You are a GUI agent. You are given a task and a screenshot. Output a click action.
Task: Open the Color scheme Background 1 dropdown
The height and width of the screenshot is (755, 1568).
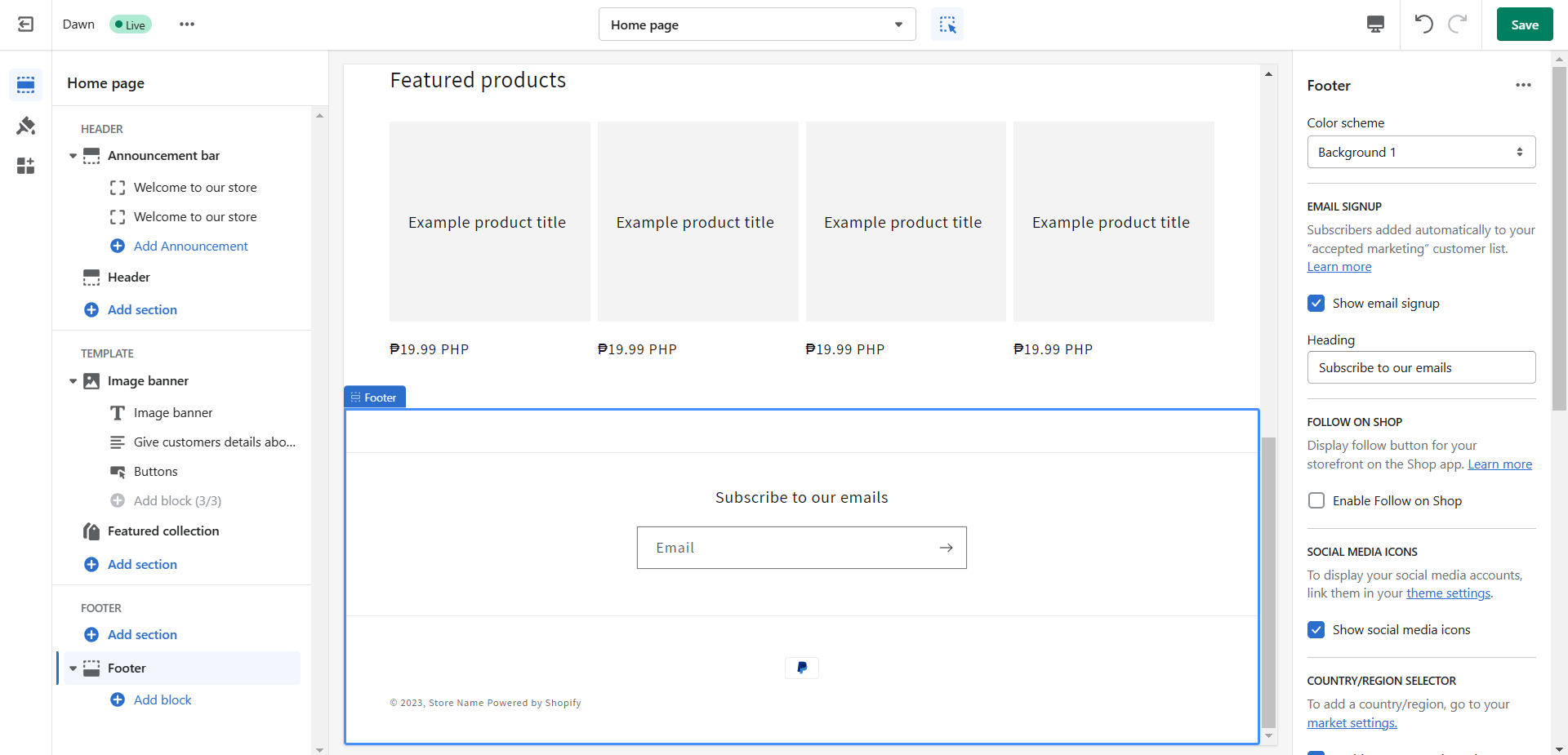[x=1421, y=153]
